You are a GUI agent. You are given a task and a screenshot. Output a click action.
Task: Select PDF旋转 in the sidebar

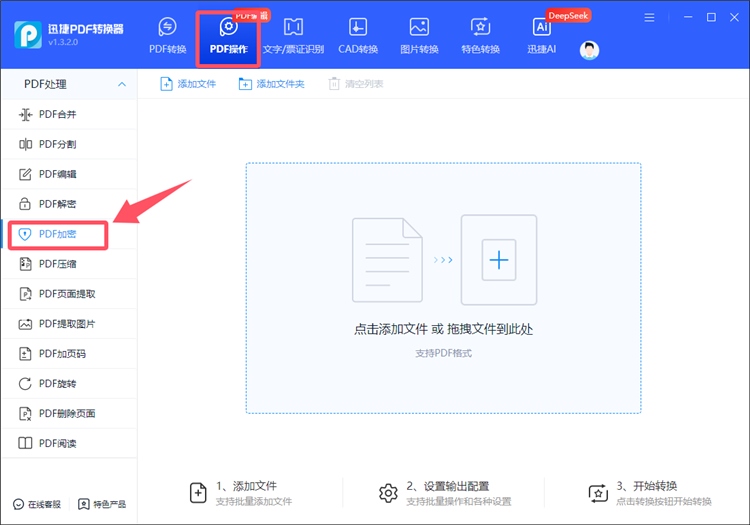(69, 383)
